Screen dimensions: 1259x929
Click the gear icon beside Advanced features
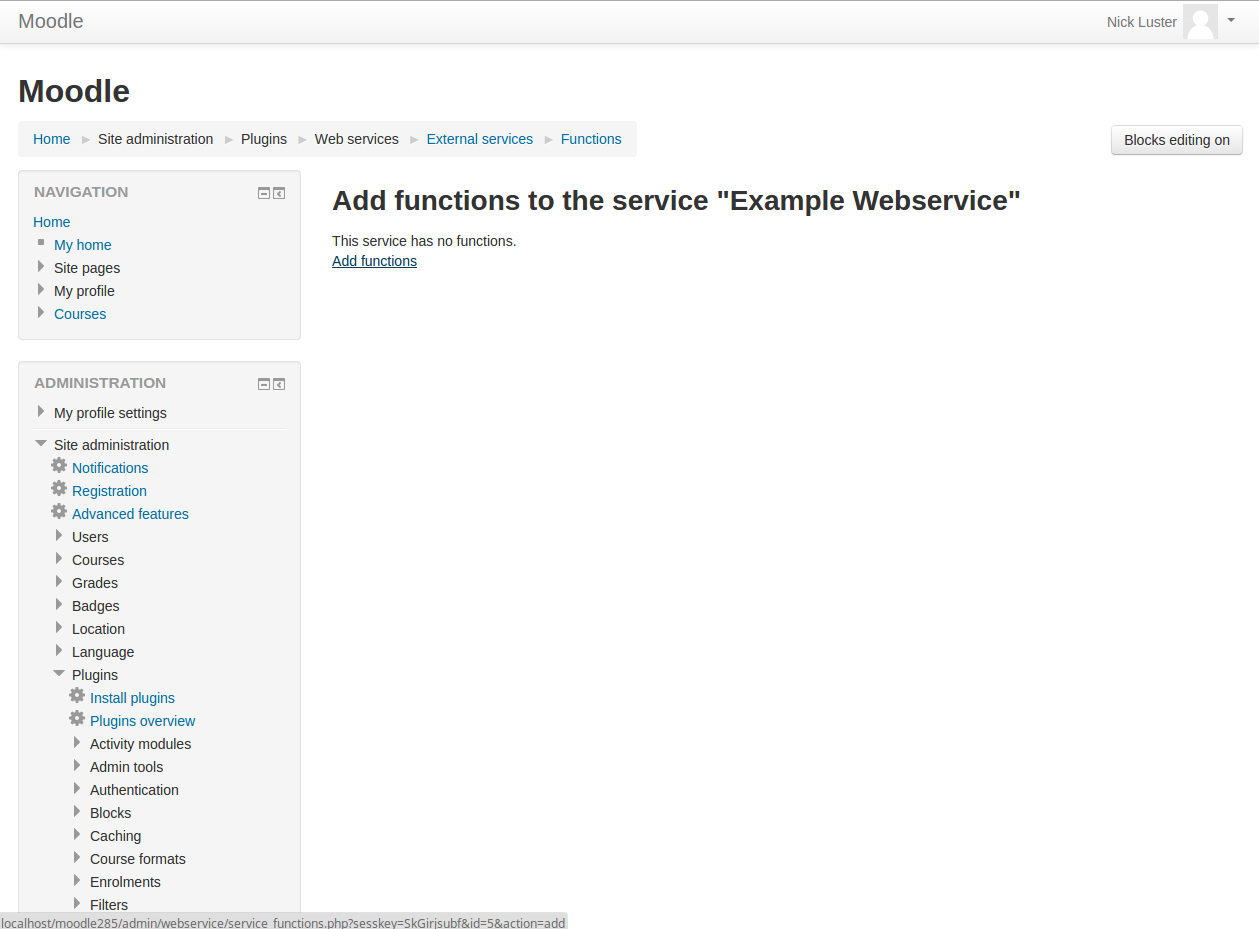(x=59, y=512)
